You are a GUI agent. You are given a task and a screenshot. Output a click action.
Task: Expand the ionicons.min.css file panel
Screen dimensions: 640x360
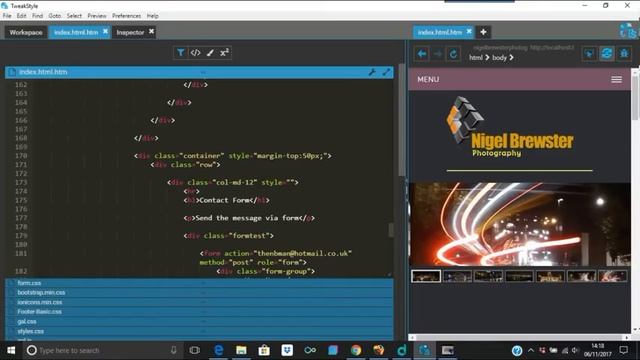click(x=199, y=302)
